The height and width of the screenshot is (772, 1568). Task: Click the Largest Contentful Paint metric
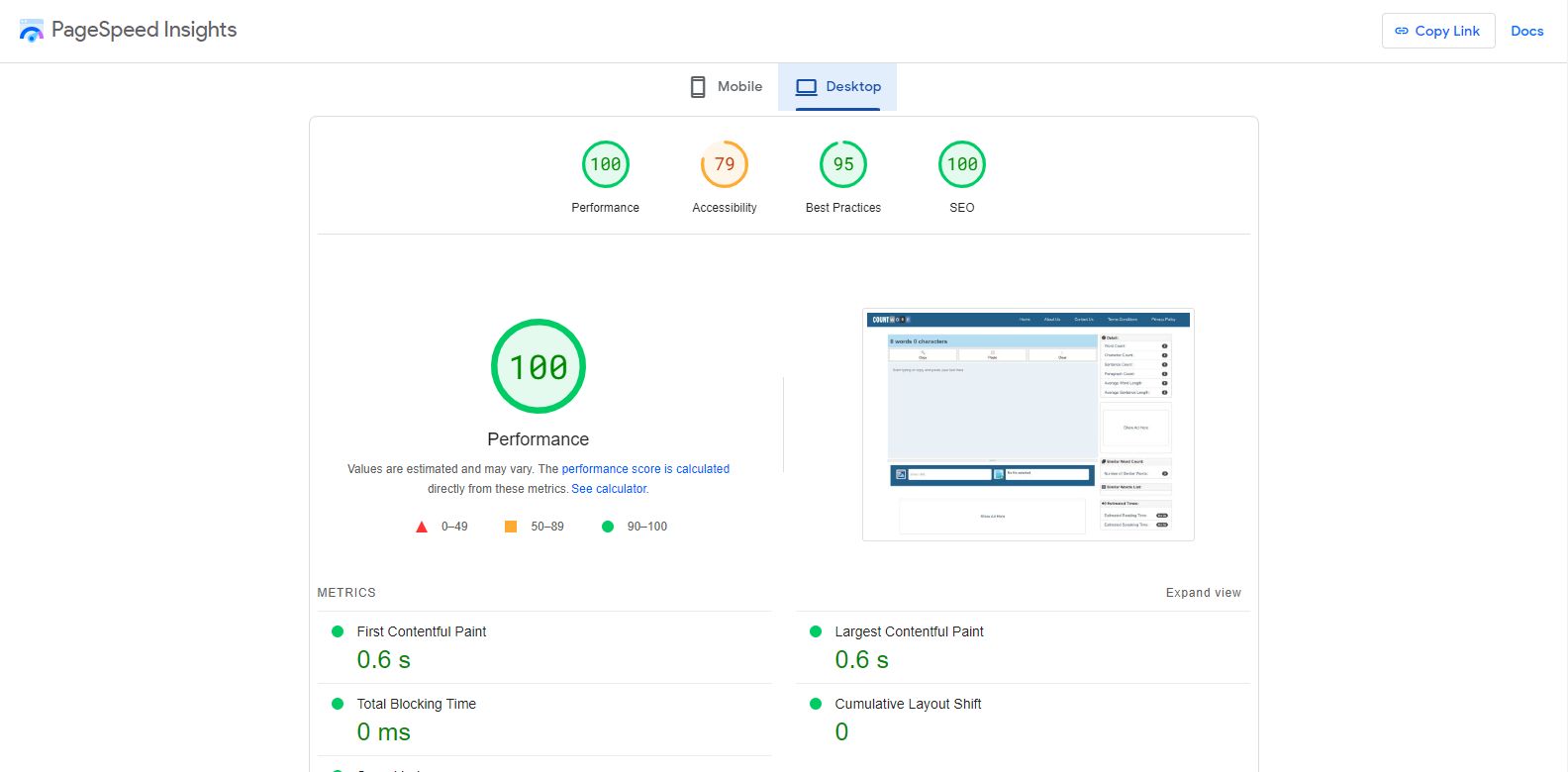point(909,631)
